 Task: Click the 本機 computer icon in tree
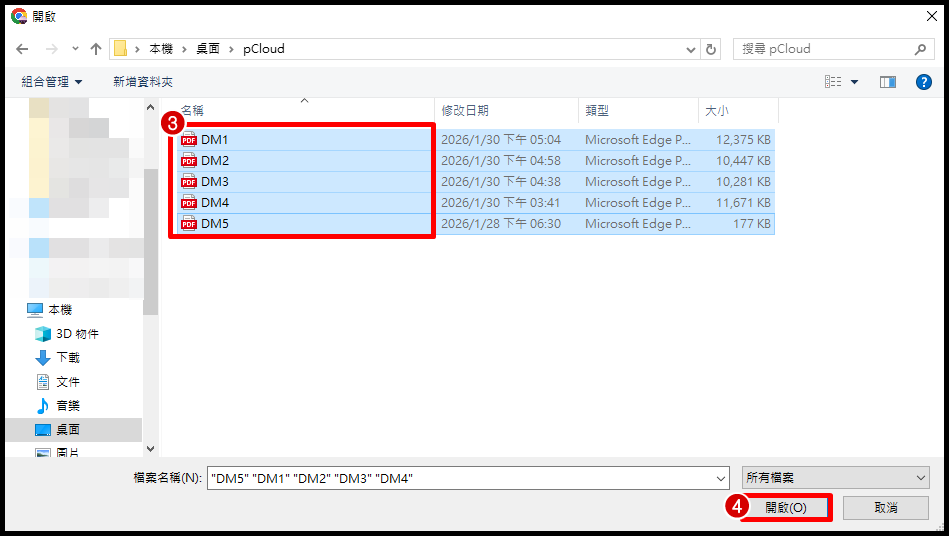[35, 310]
